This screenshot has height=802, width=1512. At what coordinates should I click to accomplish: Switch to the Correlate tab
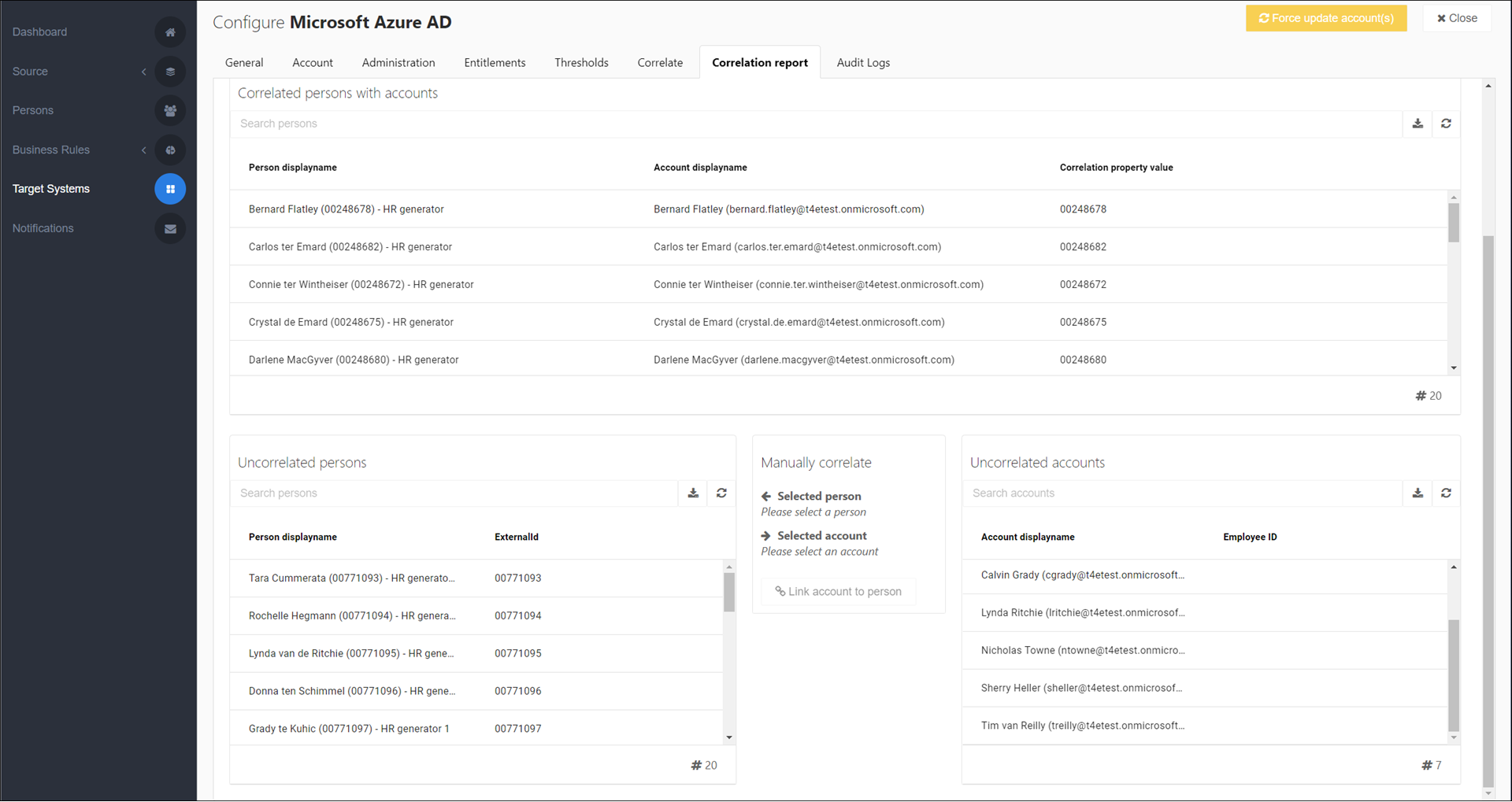pyautogui.click(x=660, y=63)
